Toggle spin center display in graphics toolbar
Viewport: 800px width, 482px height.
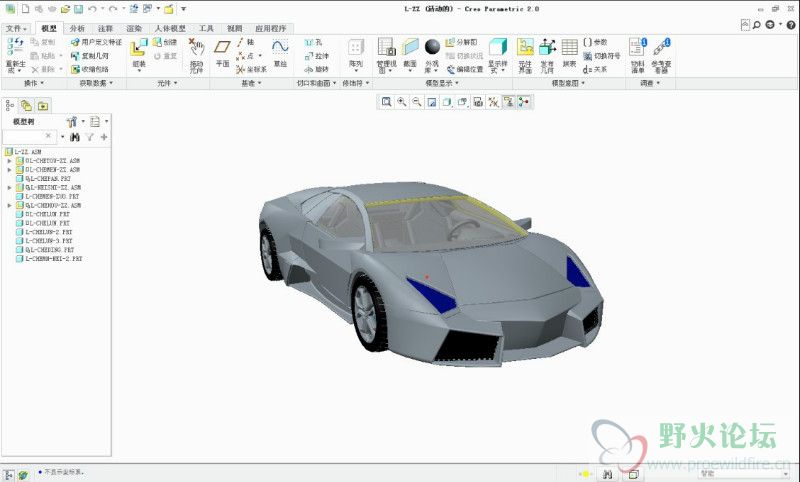(523, 102)
